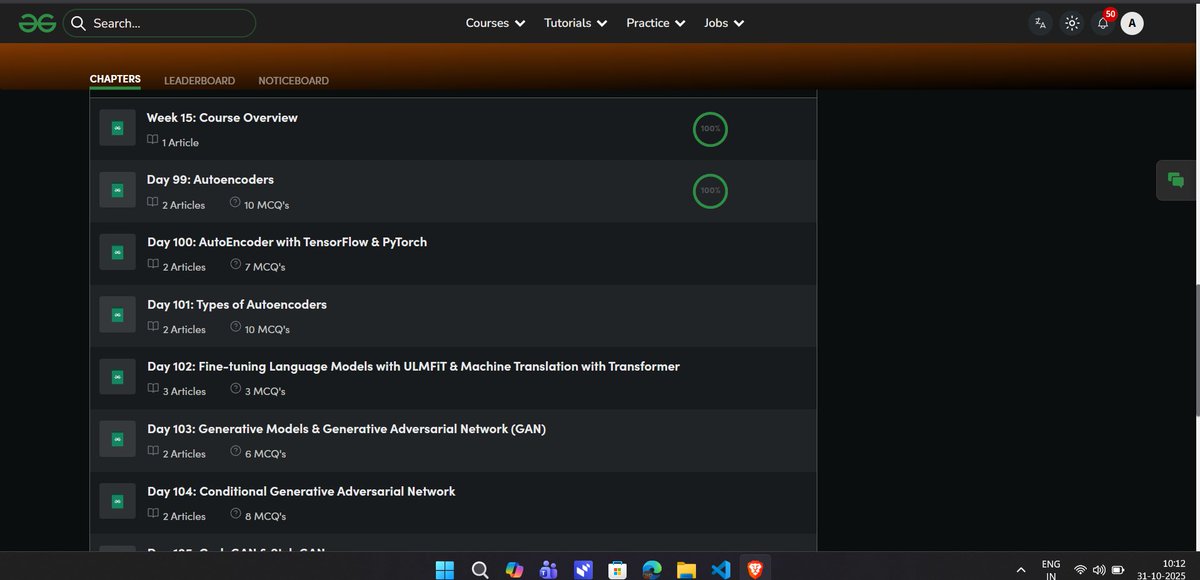The height and width of the screenshot is (580, 1200).
Task: Open File Explorer from the taskbar
Action: (x=686, y=569)
